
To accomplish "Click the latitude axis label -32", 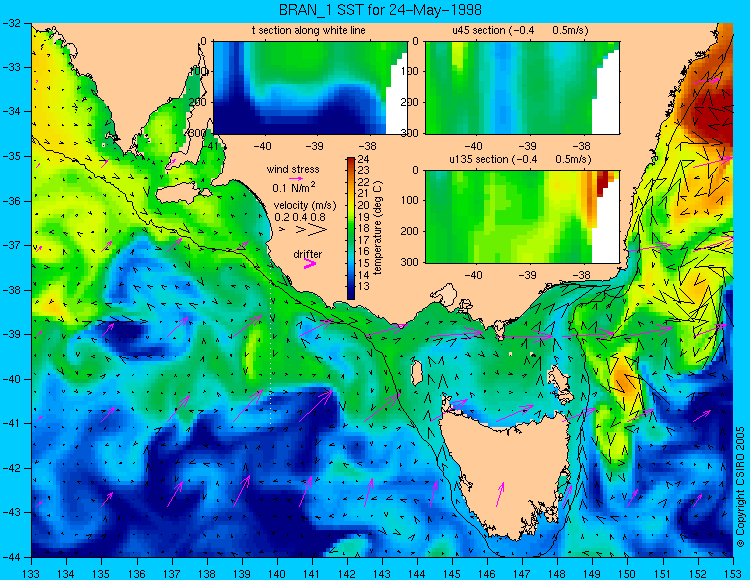I will [11, 22].
